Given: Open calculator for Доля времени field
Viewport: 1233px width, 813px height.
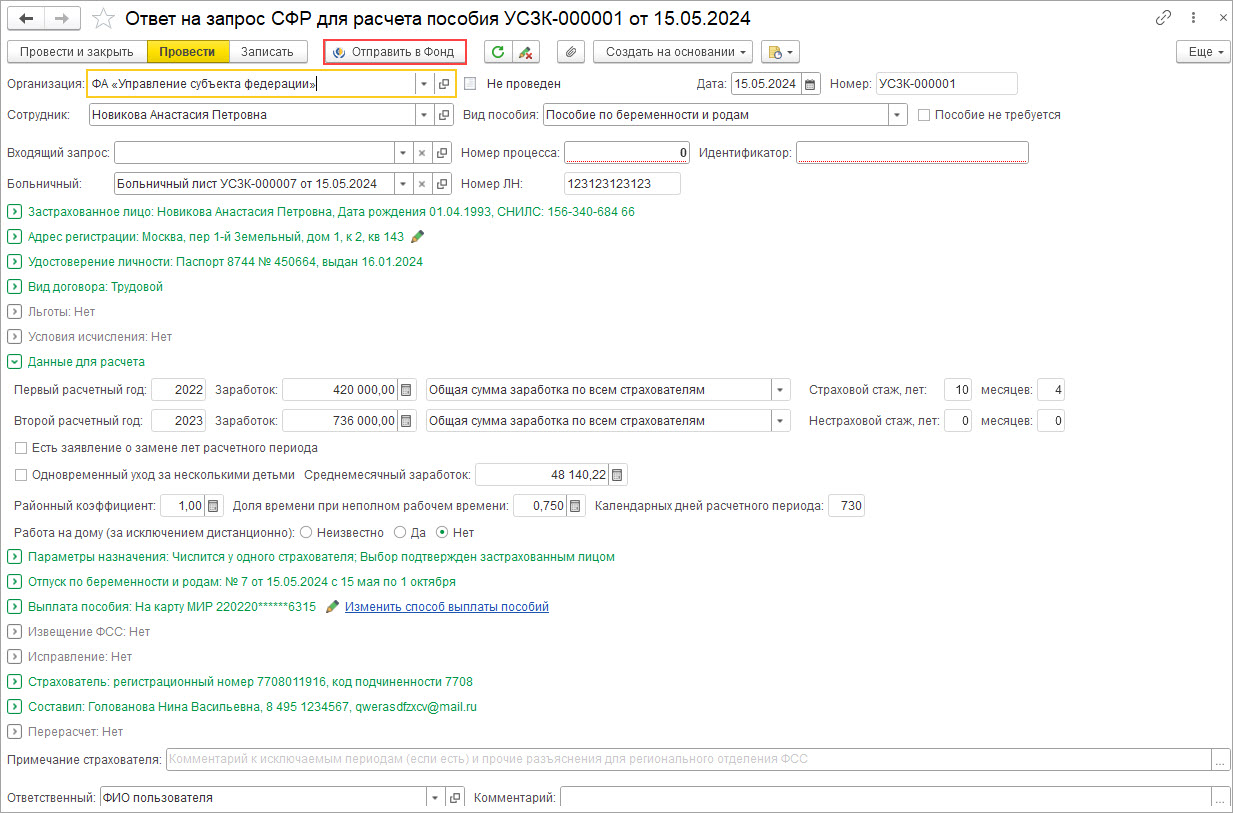Looking at the screenshot, I should pyautogui.click(x=576, y=506).
